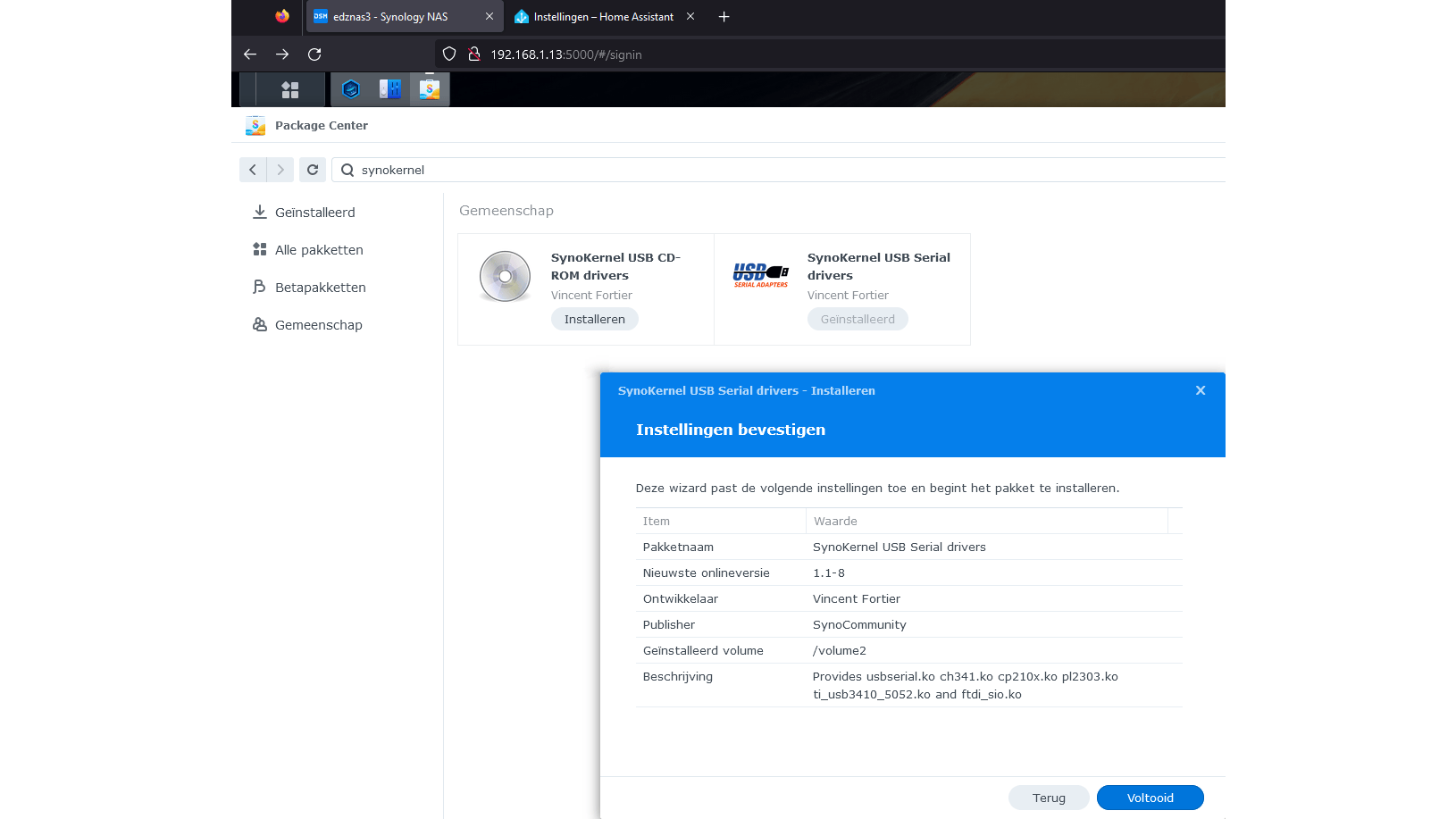Click the SynoKernel USB CD-ROM disc icon
The width and height of the screenshot is (1456, 819).
pyautogui.click(x=505, y=276)
